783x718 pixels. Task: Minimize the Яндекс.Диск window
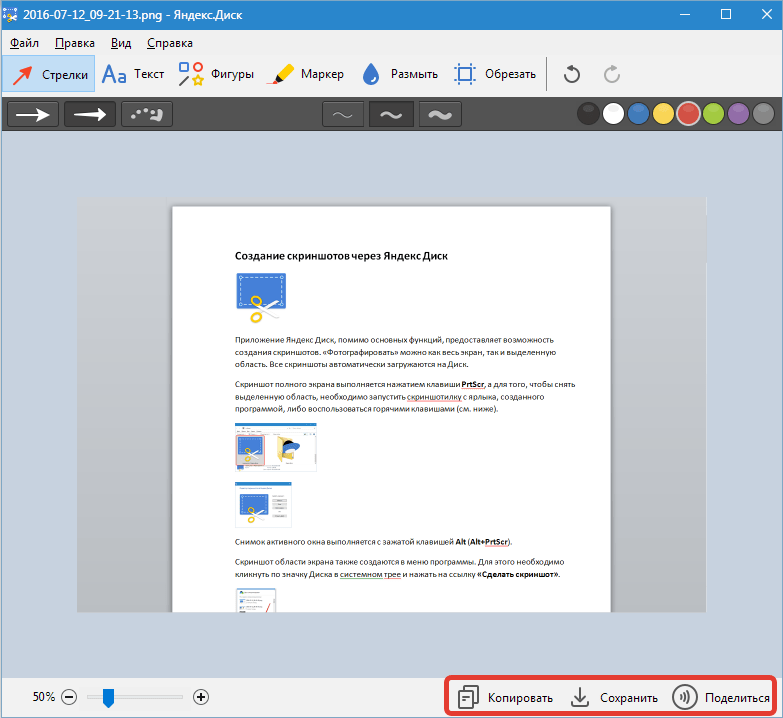click(685, 14)
